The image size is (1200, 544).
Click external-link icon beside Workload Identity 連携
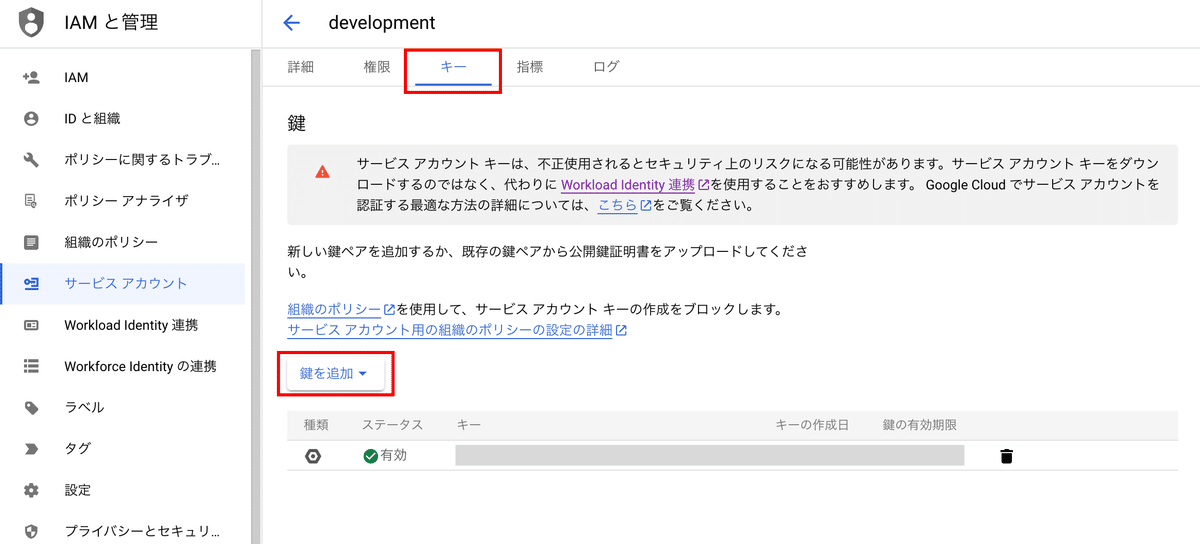704,185
